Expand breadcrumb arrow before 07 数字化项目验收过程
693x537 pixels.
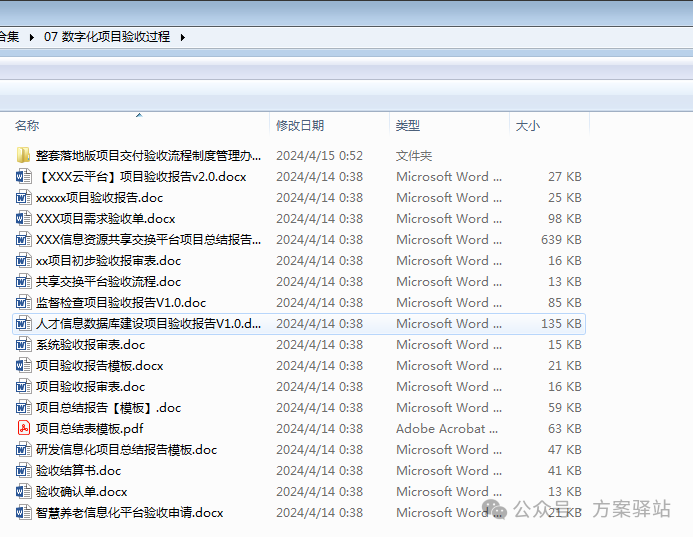click(31, 37)
